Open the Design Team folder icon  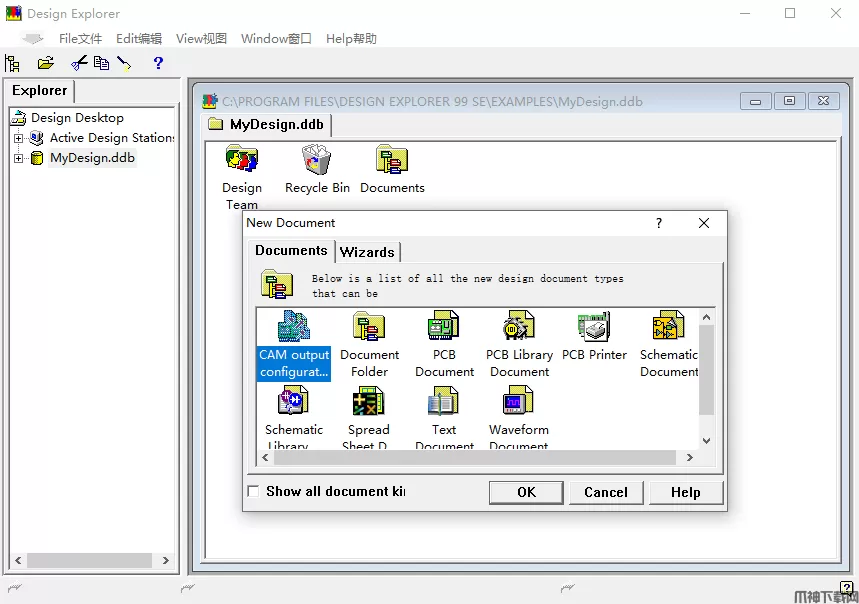coord(242,161)
